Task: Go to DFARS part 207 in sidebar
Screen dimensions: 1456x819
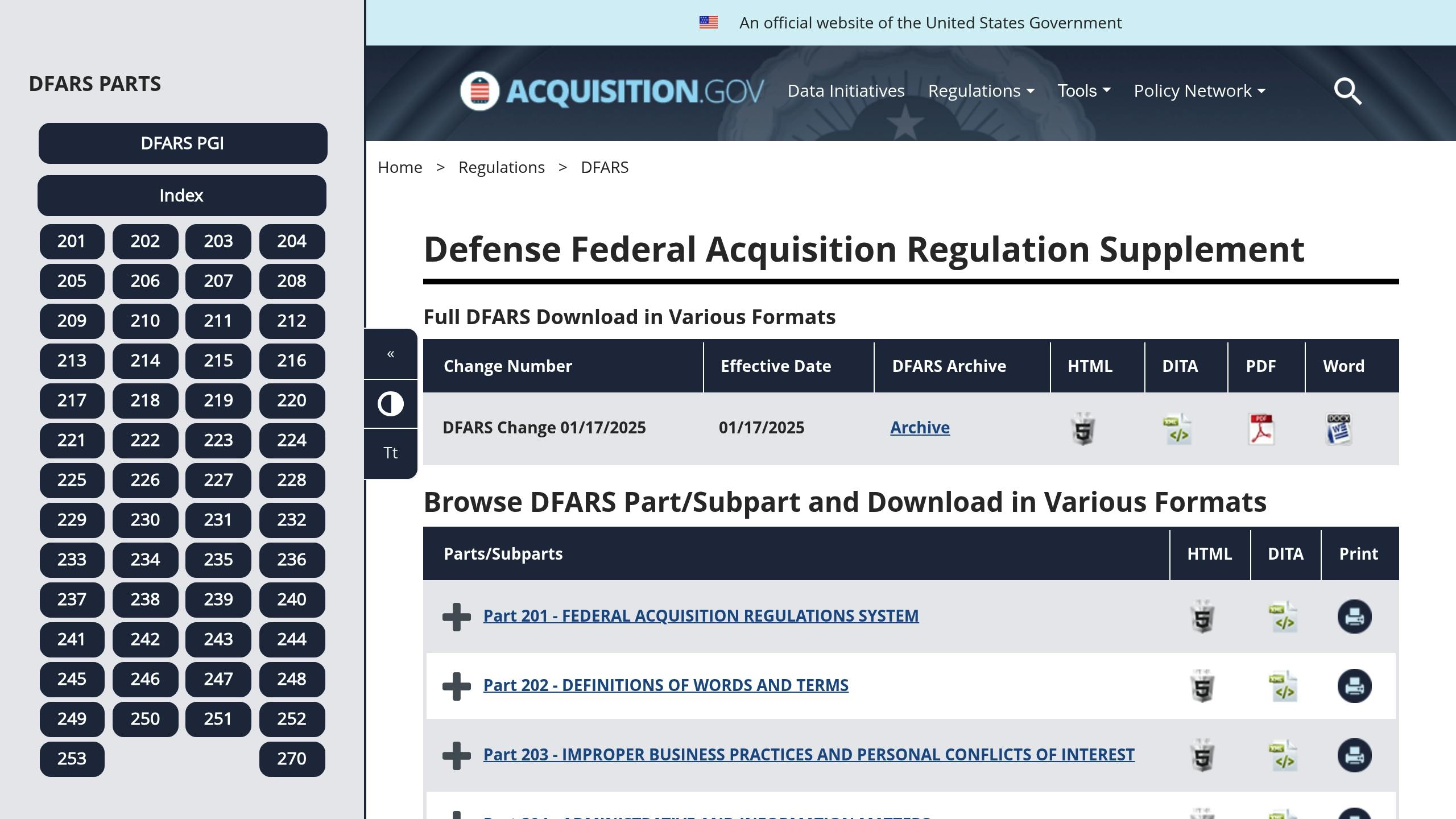Action: (x=218, y=282)
